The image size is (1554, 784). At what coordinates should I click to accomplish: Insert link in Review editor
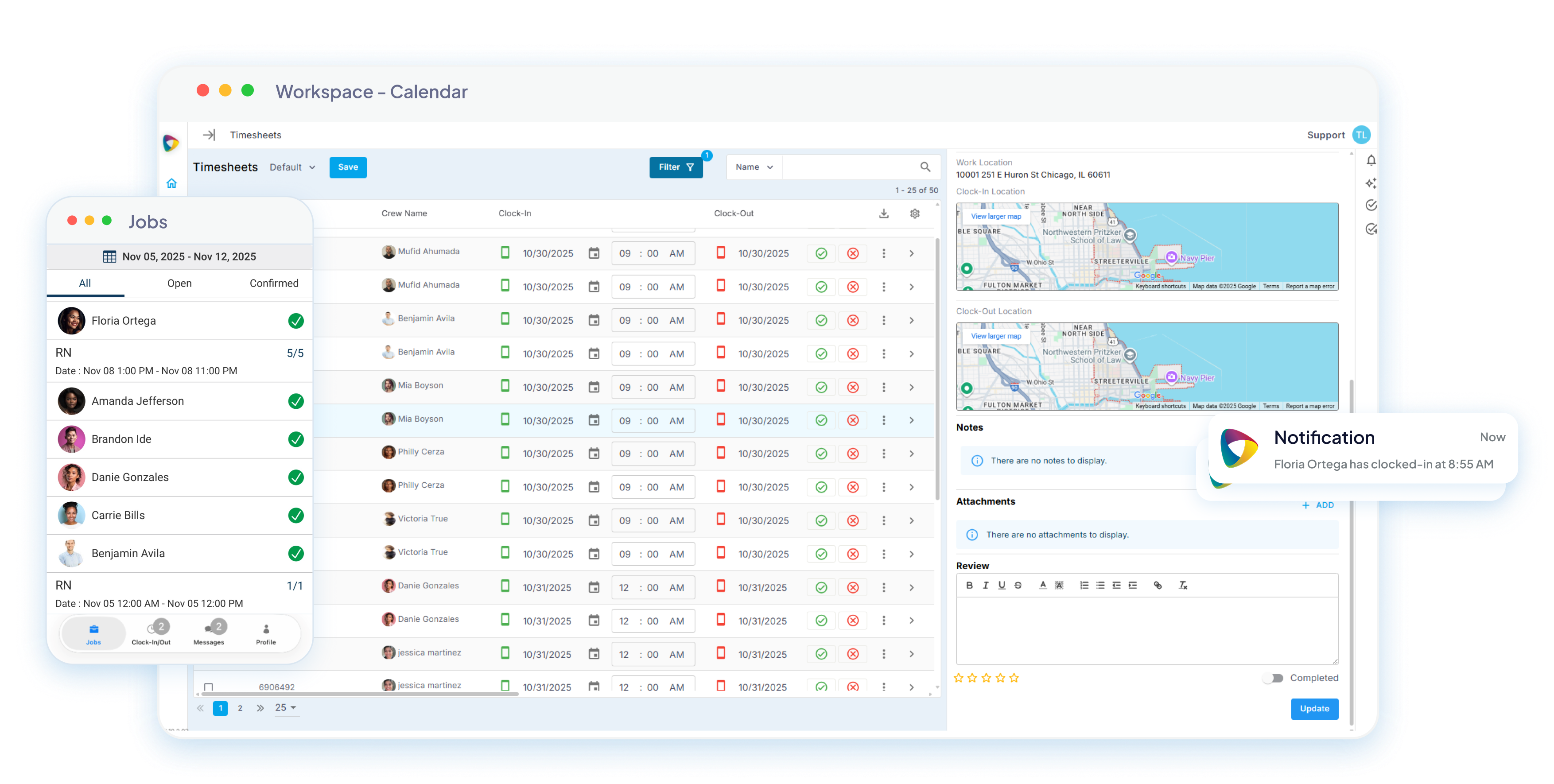[x=1158, y=585]
